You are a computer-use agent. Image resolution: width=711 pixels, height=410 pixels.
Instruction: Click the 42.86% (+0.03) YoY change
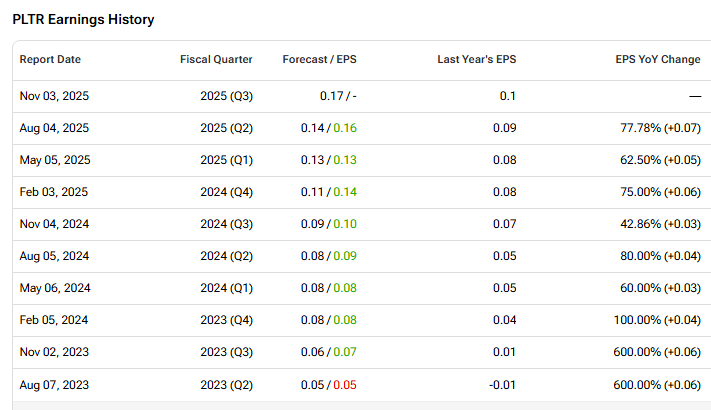660,225
